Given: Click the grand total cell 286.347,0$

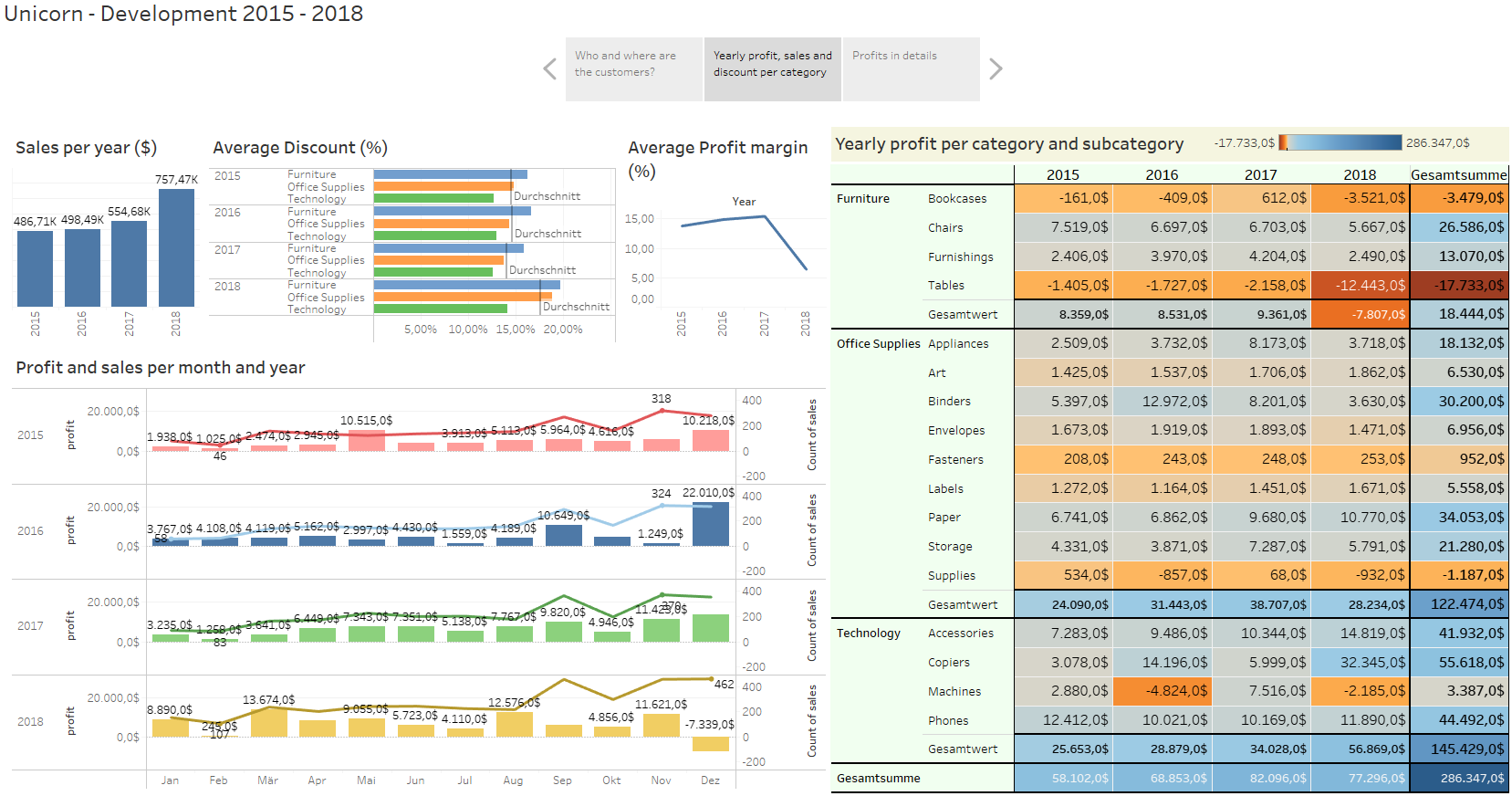Looking at the screenshot, I should click(1458, 779).
